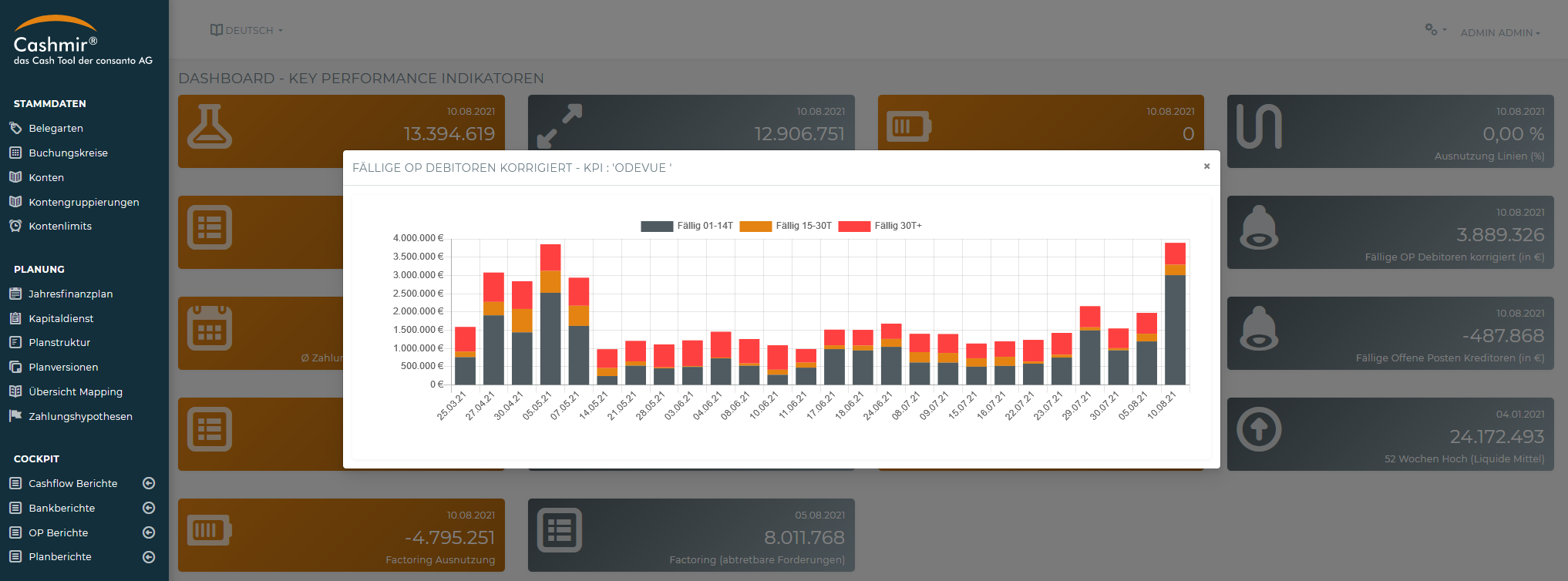Open the 52 Wochen Hoch KPI card
Image resolution: width=1568 pixels, height=581 pixels.
(x=1390, y=434)
